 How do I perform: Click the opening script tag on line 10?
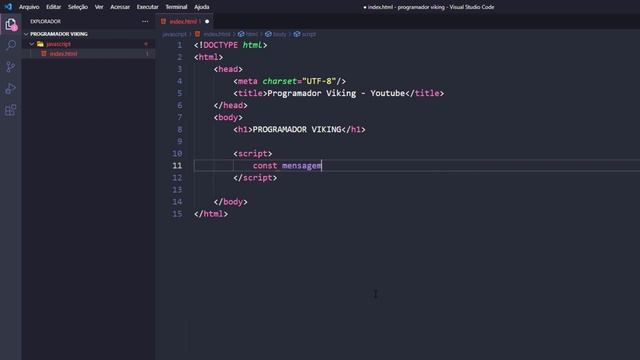[x=253, y=153]
